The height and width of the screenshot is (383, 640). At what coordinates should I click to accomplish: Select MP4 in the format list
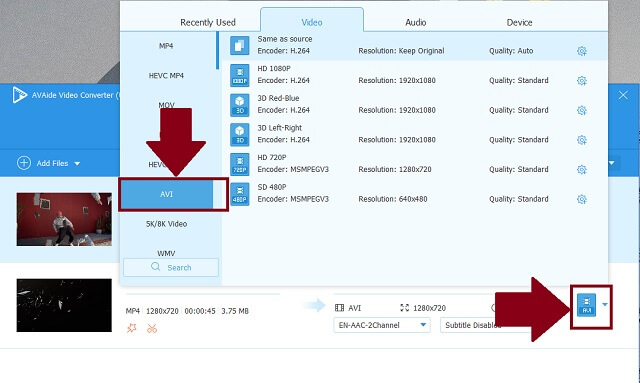tap(166, 46)
